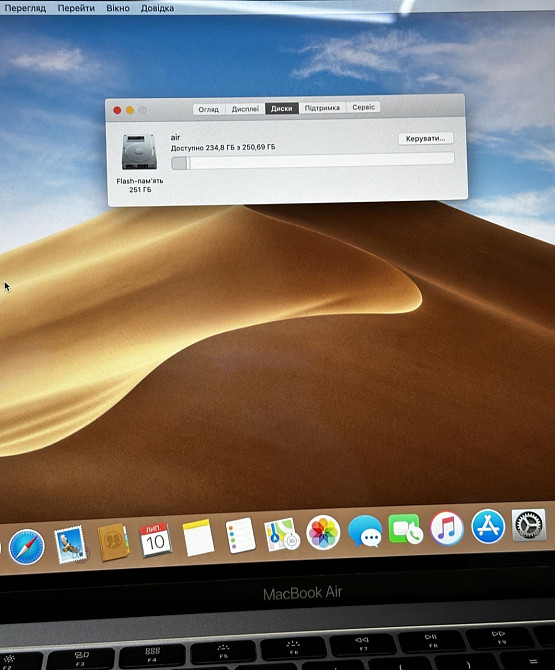Image resolution: width=555 pixels, height=670 pixels.
Task: Open Reminders from the Dock
Action: [x=240, y=535]
